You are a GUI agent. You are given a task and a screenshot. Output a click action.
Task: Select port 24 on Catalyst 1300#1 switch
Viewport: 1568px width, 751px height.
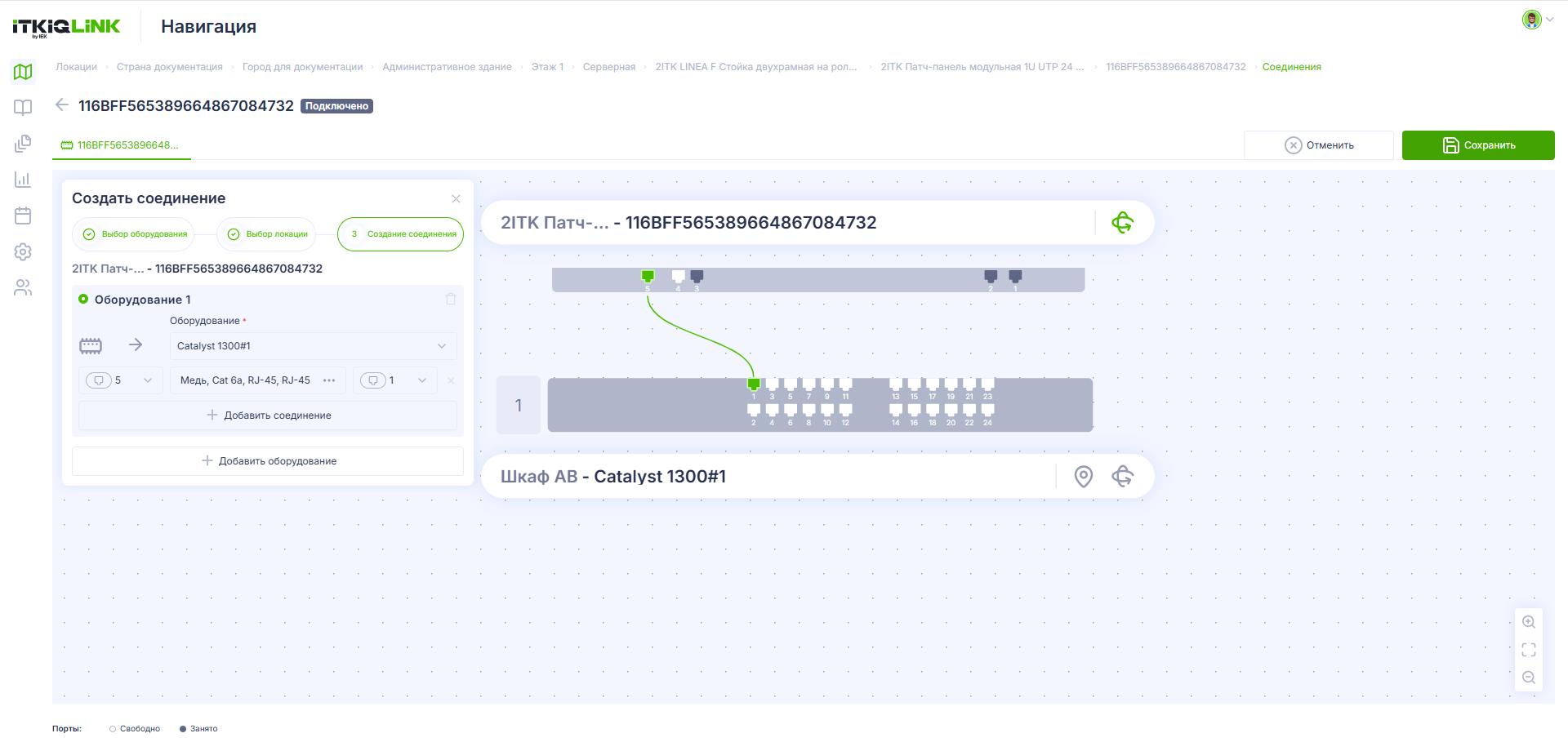pos(988,410)
